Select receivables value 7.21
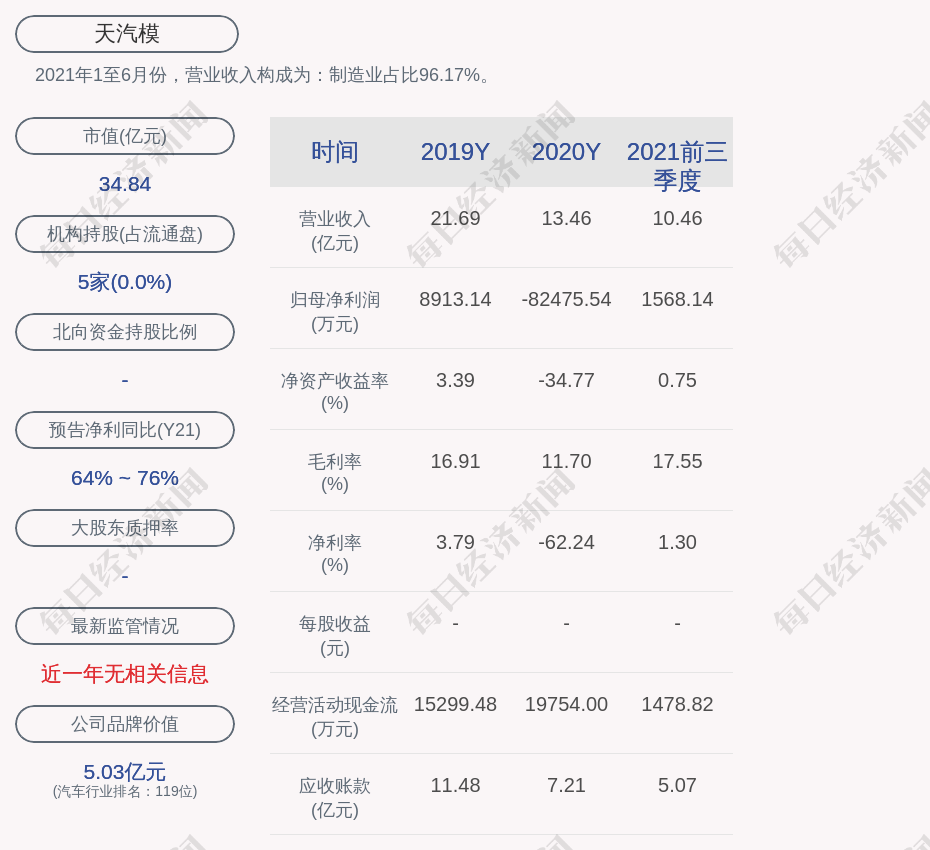930x850 pixels. (x=566, y=785)
